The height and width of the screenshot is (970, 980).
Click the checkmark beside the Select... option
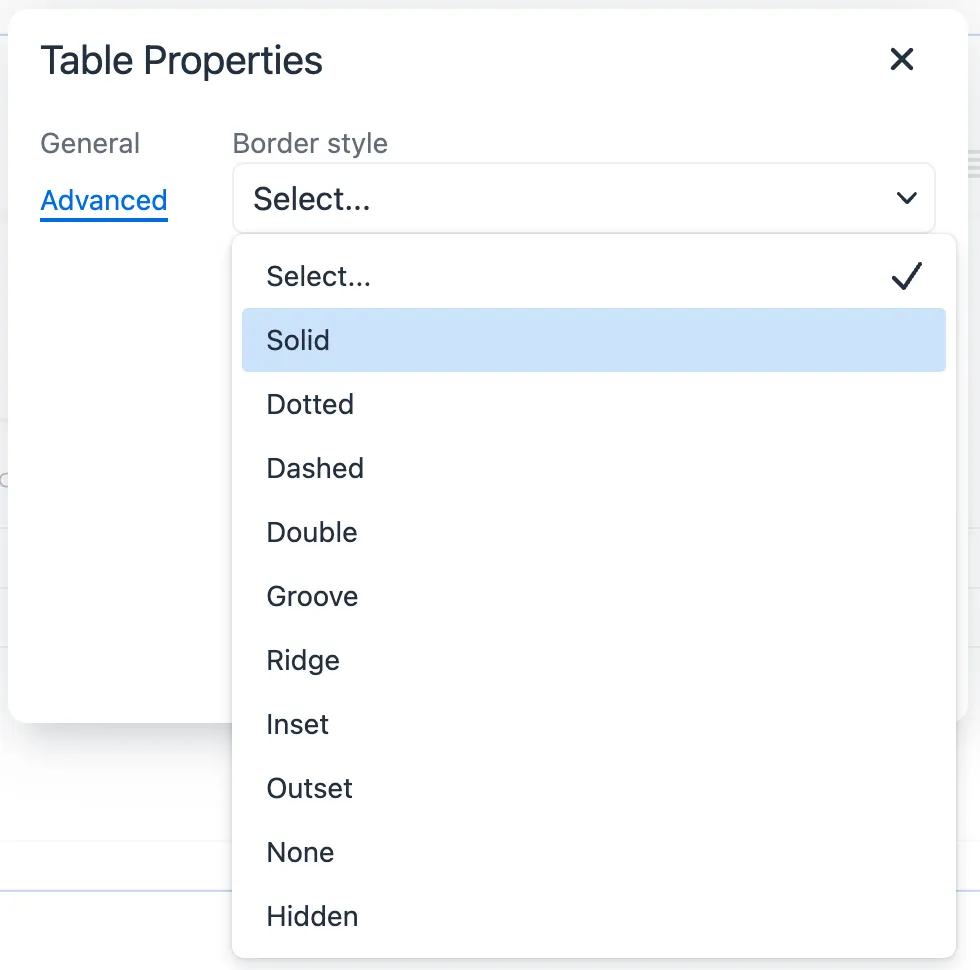tap(906, 277)
